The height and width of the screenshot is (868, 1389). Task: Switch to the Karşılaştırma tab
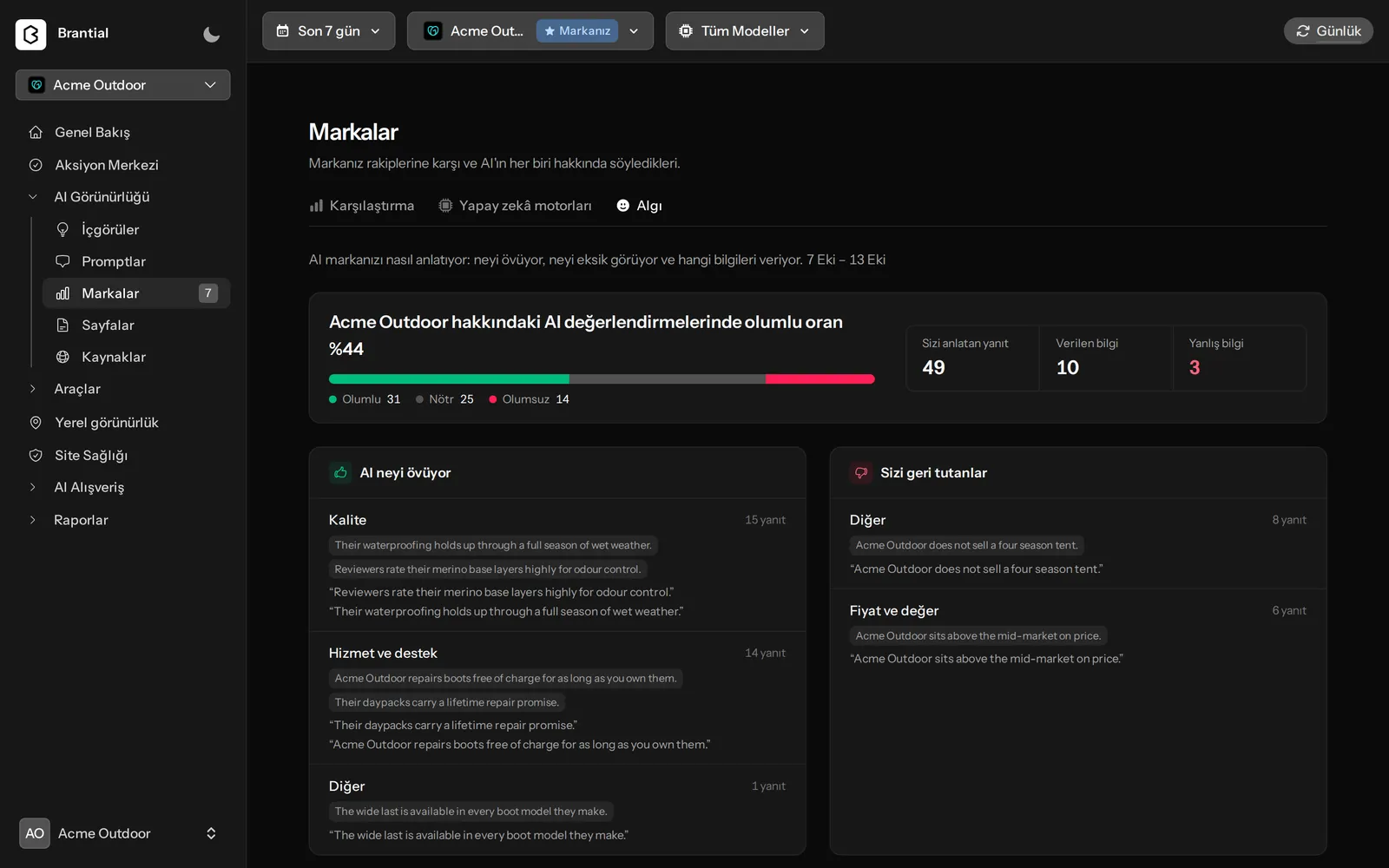coord(362,206)
